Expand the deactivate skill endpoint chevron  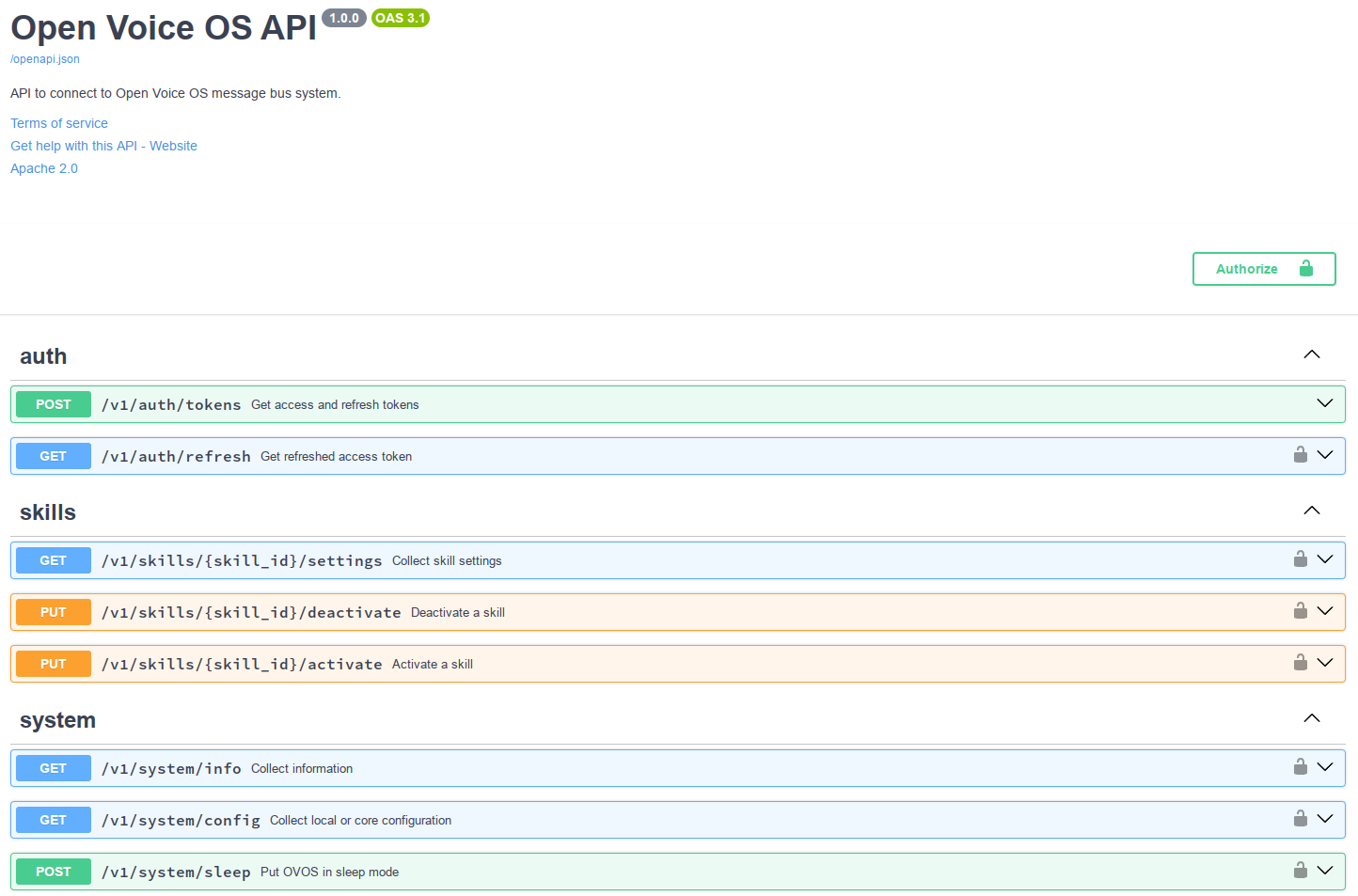click(x=1325, y=611)
